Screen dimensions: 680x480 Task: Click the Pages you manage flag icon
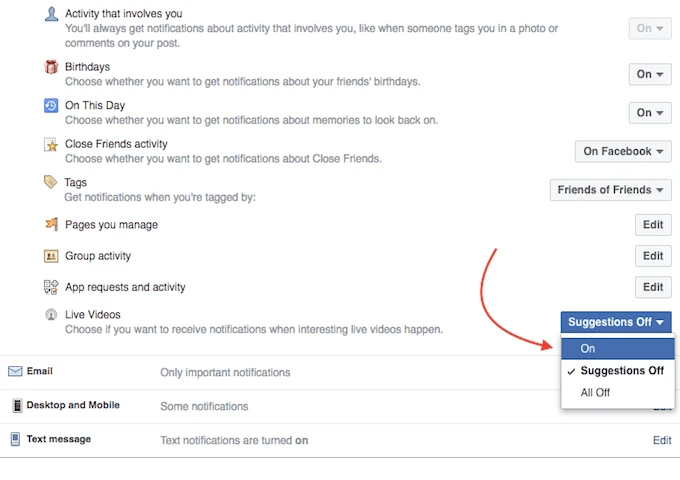click(51, 225)
